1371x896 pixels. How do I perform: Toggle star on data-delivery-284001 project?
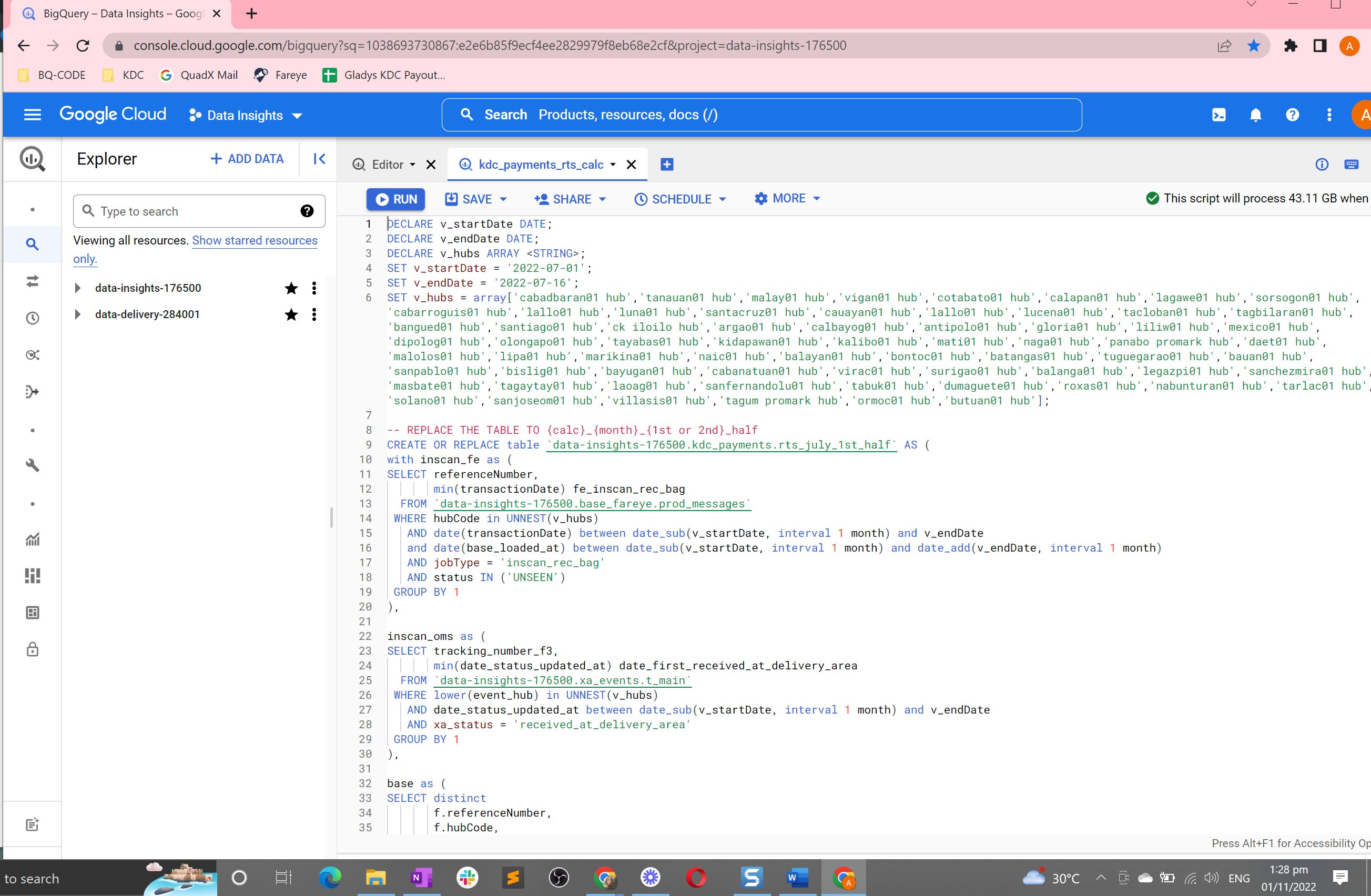point(291,314)
